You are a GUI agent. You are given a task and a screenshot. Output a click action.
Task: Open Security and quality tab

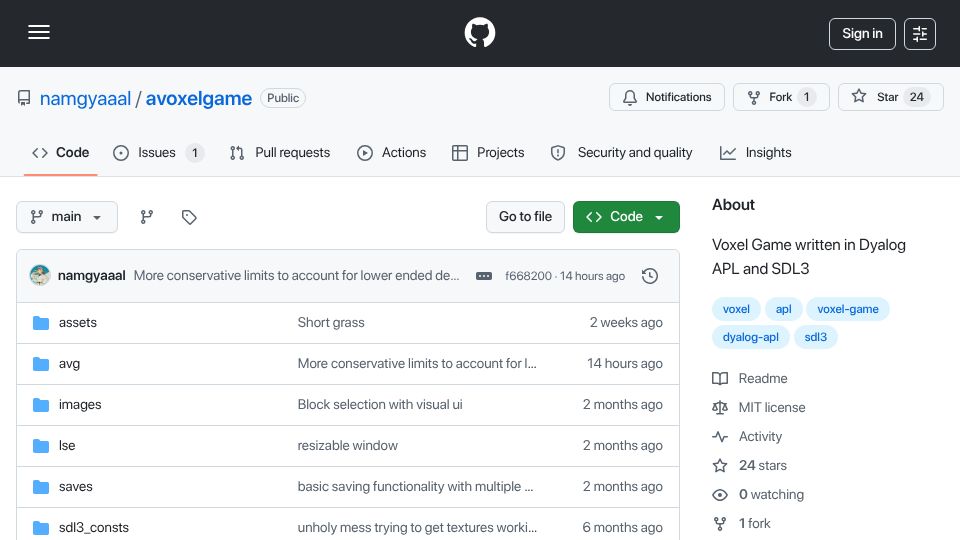pos(621,152)
